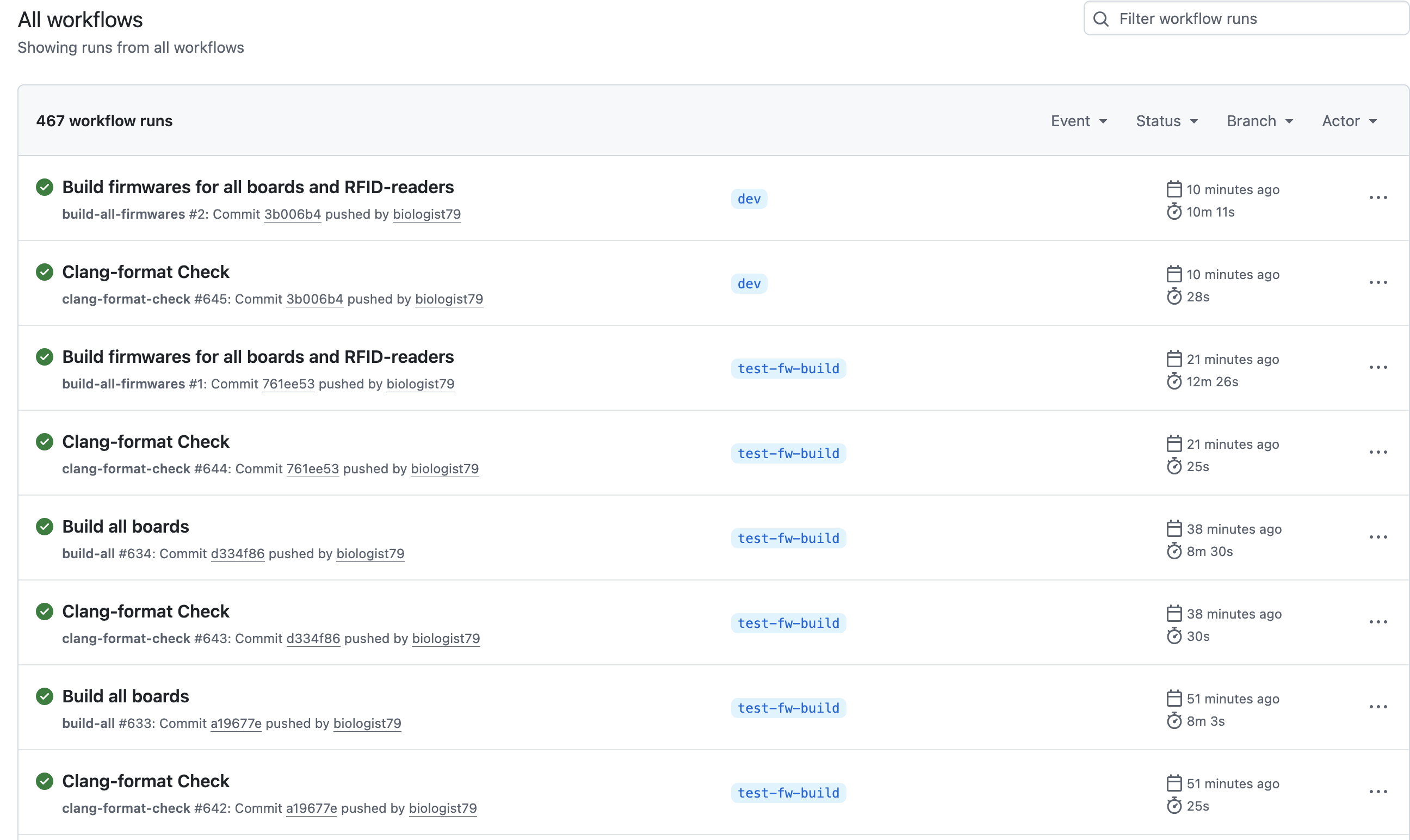Open the ellipsis menu for clang-format-check #642

point(1378,792)
